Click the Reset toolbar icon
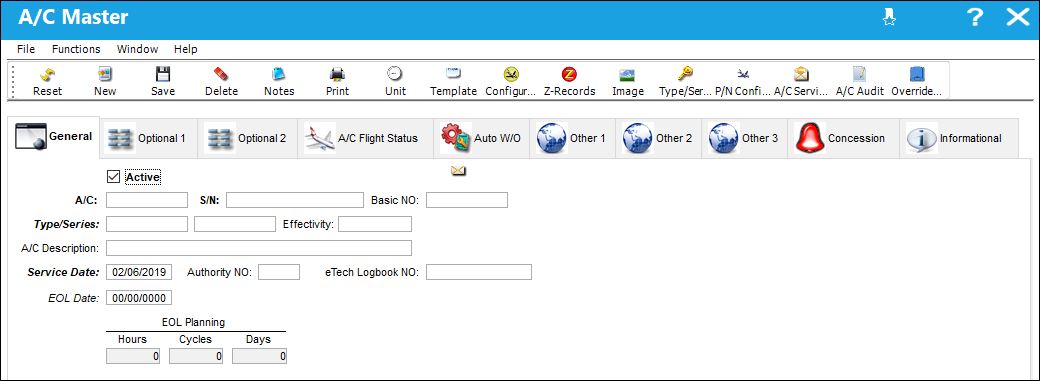The width and height of the screenshot is (1040, 381). (x=48, y=74)
